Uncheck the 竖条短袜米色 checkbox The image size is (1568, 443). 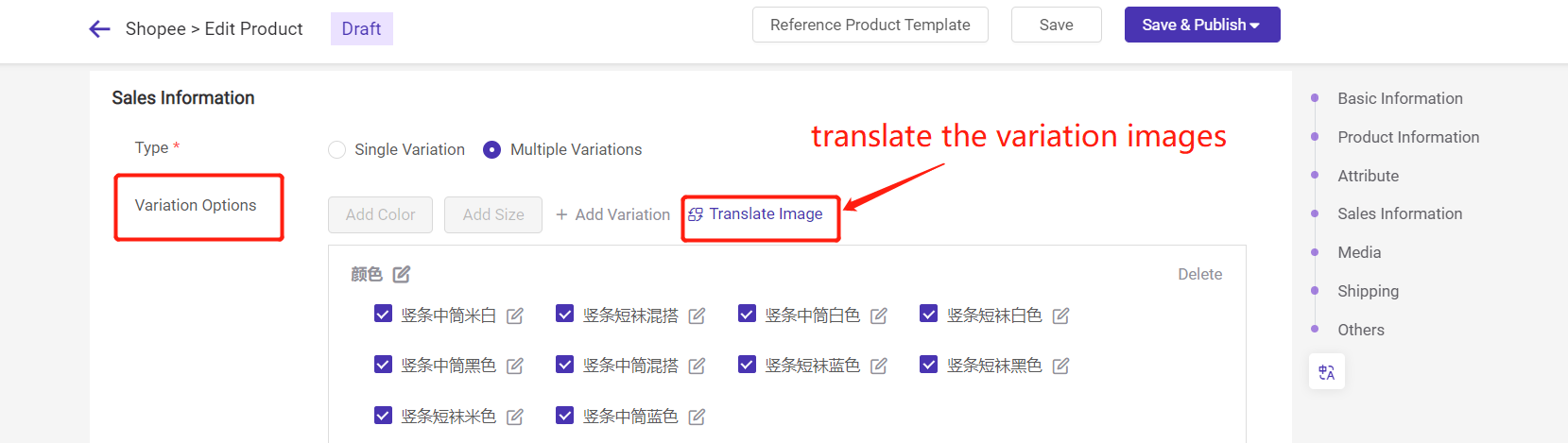point(383,415)
